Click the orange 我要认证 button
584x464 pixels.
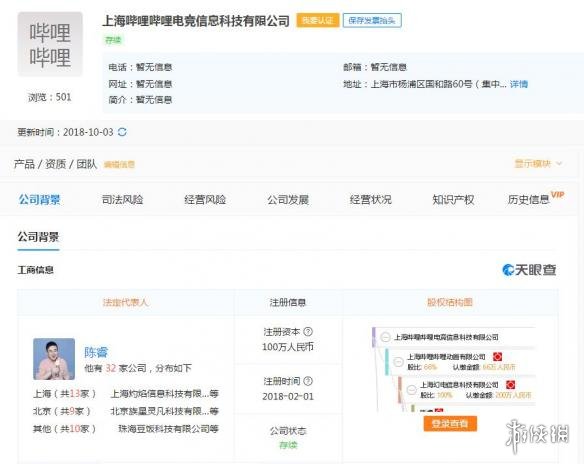318,20
